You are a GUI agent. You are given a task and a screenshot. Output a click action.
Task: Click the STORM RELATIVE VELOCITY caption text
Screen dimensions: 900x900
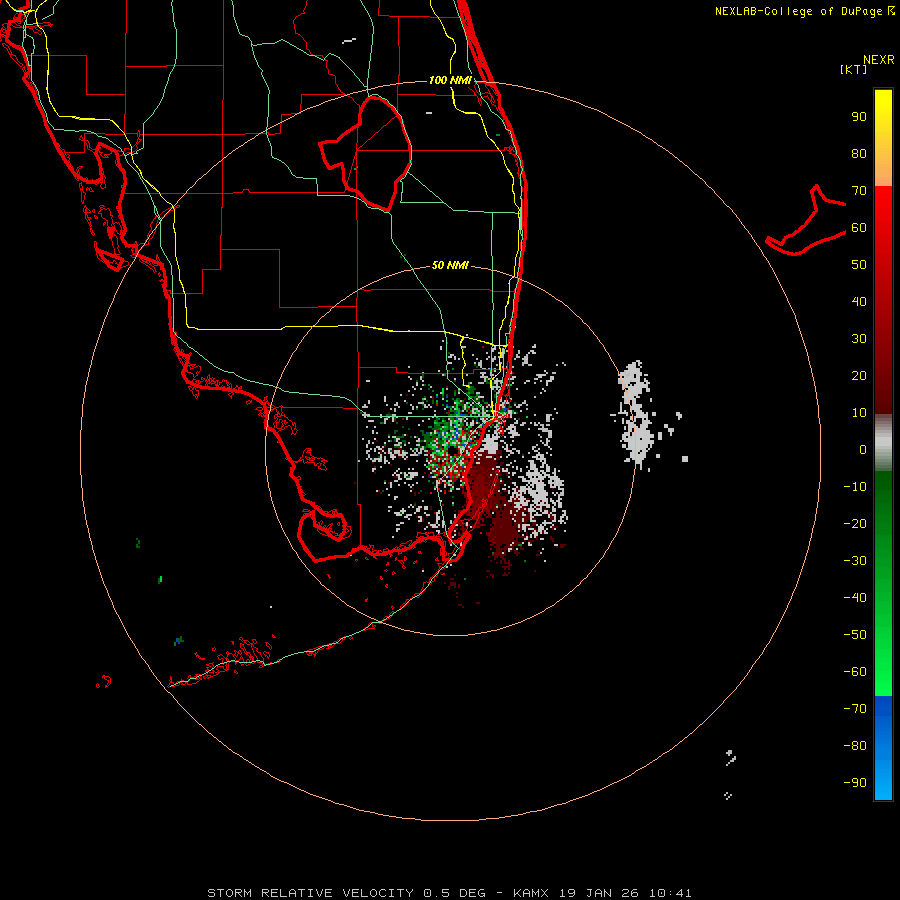[x=310, y=893]
